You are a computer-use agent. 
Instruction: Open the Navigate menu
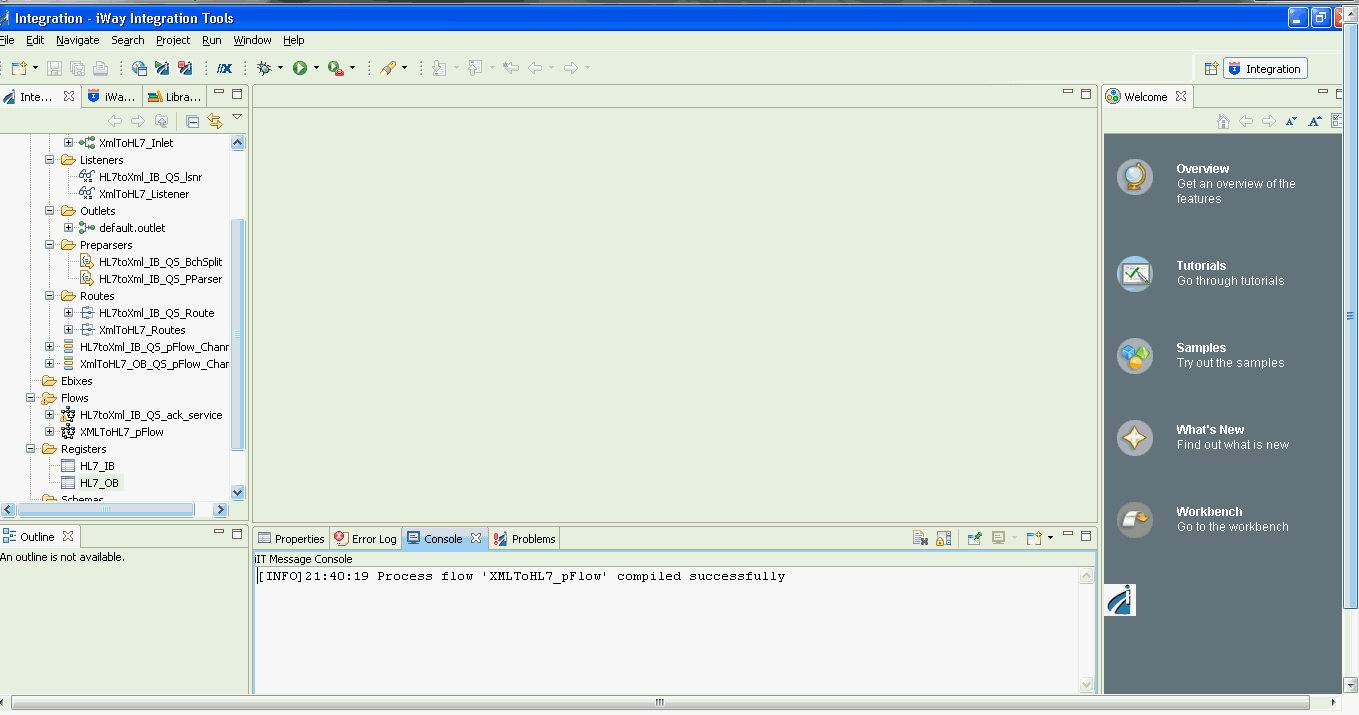(x=77, y=40)
